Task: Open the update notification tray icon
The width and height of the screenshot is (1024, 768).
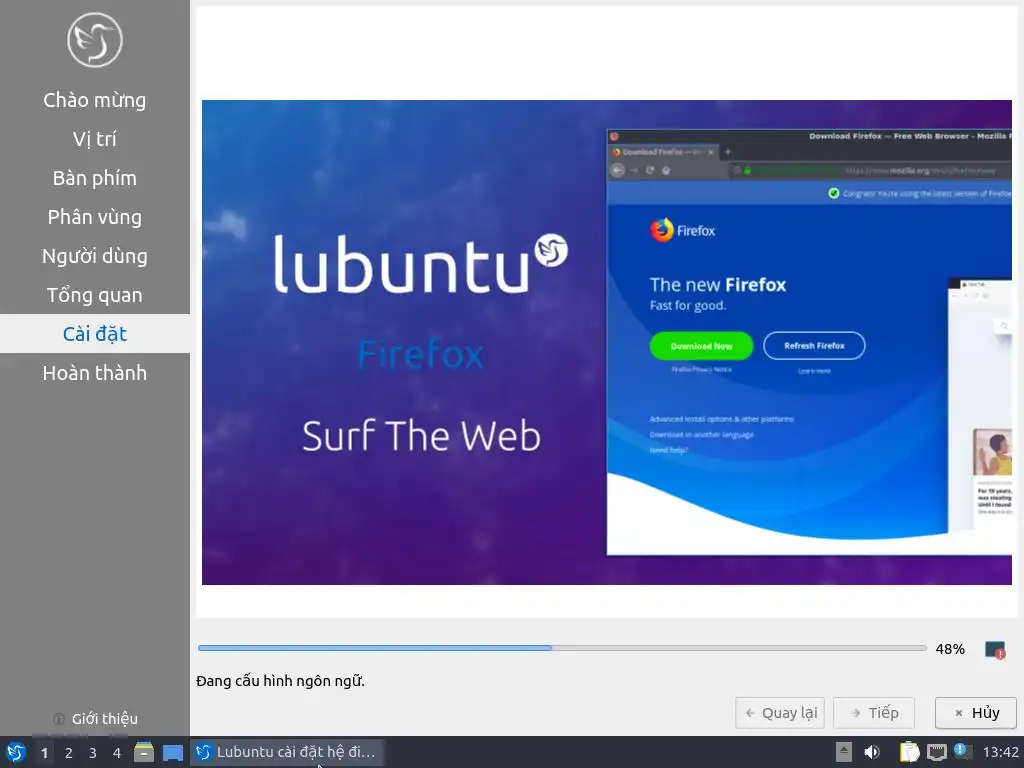Action: pos(963,751)
